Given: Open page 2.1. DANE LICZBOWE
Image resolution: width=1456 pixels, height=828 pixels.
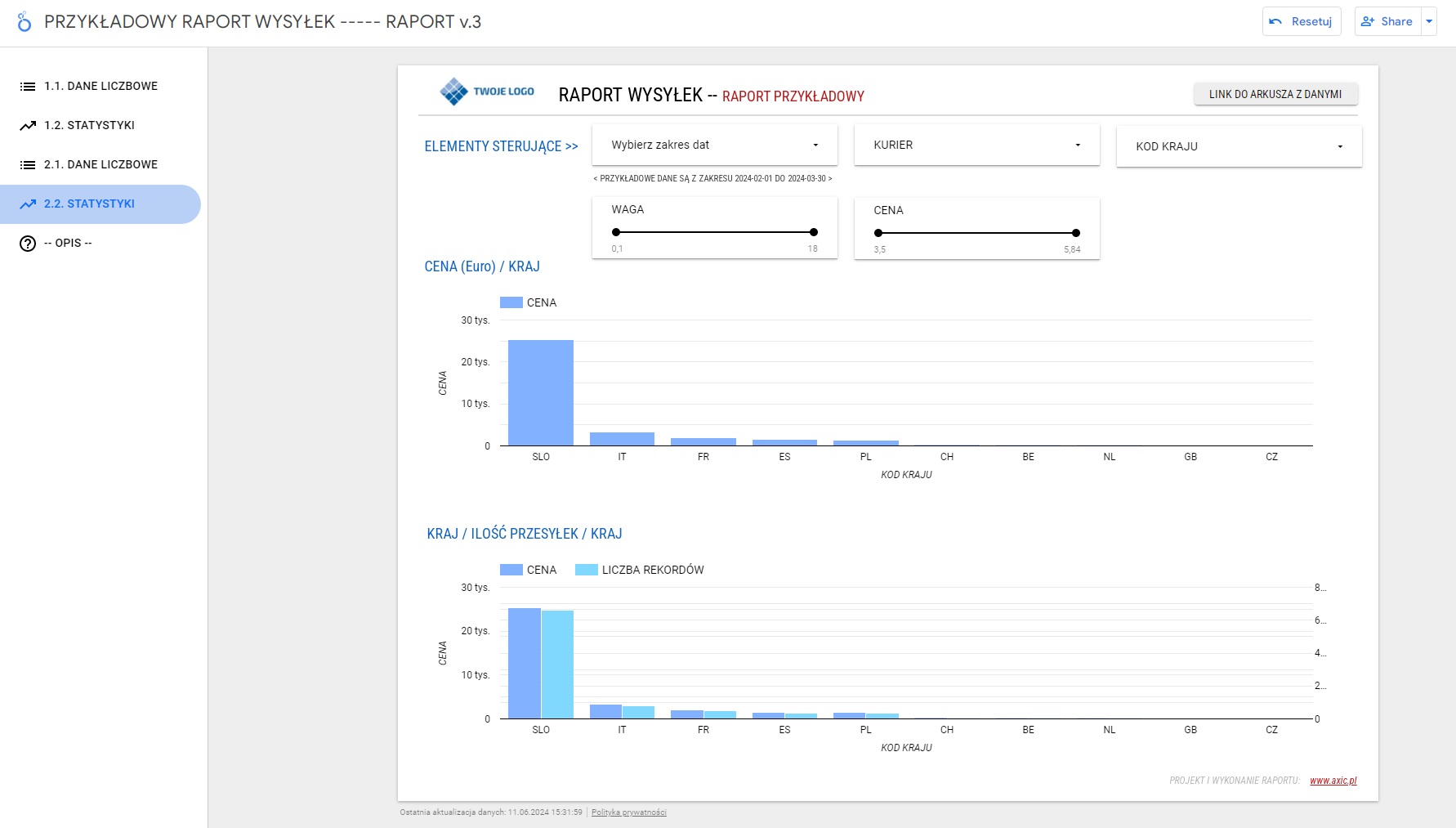Looking at the screenshot, I should pyautogui.click(x=100, y=164).
